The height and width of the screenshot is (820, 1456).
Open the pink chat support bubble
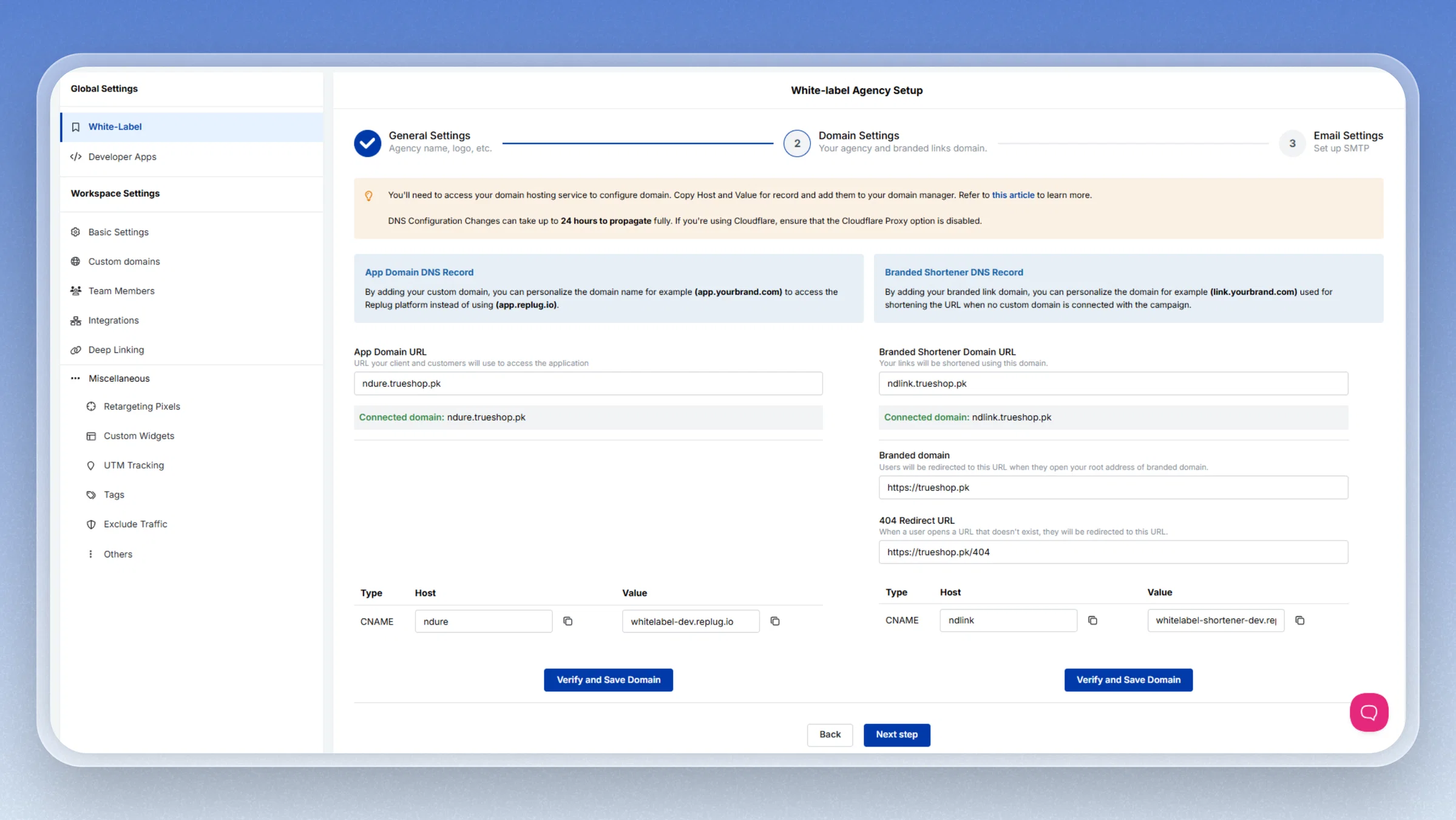pyautogui.click(x=1369, y=712)
